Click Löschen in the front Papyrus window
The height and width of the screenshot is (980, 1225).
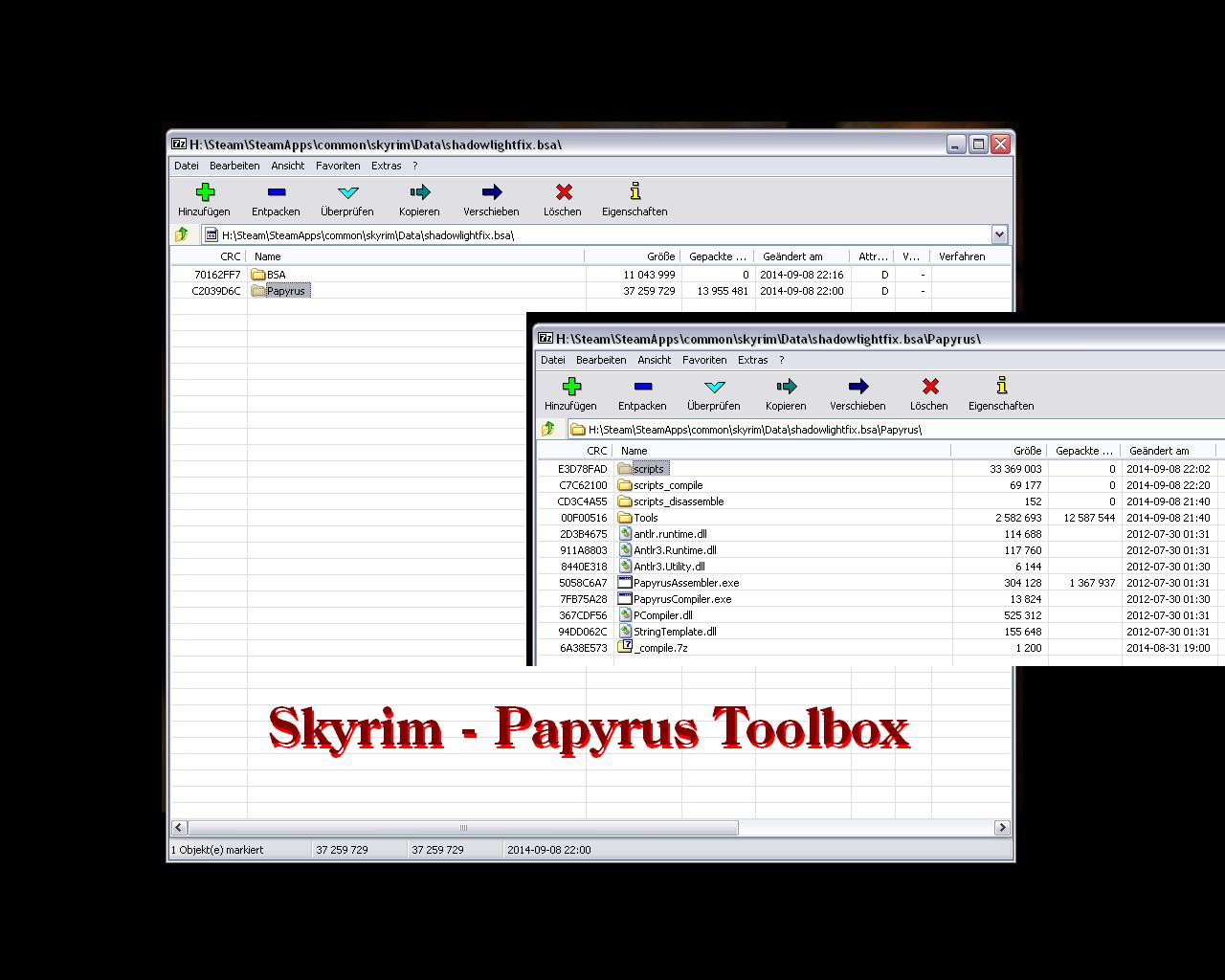(x=929, y=394)
